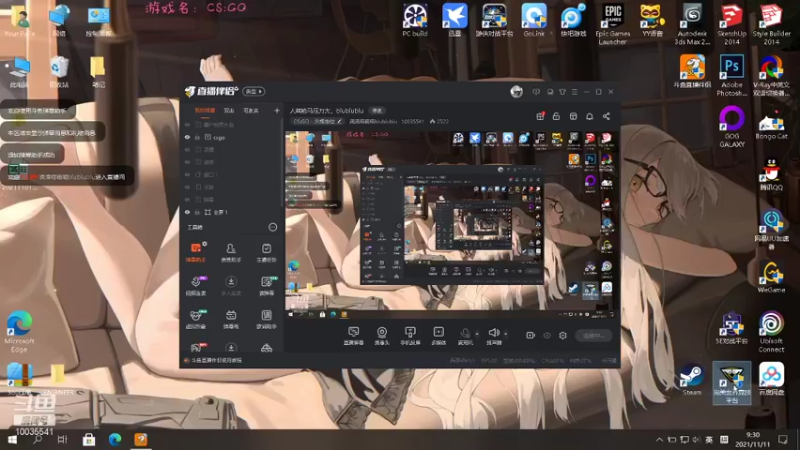Open the Steam desktop shortcut

tap(692, 380)
